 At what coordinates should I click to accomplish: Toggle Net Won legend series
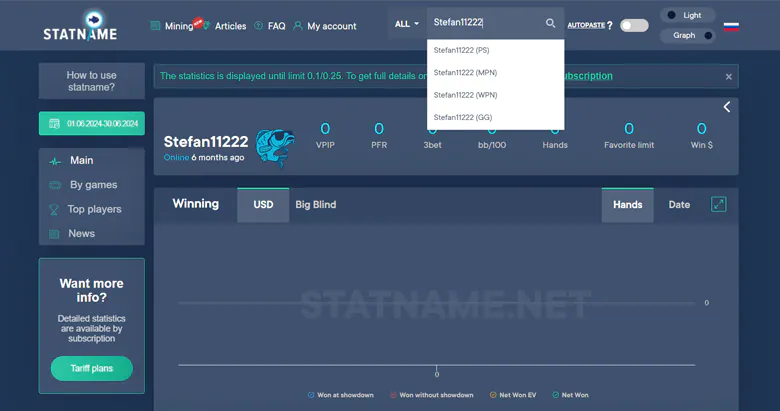click(x=570, y=395)
